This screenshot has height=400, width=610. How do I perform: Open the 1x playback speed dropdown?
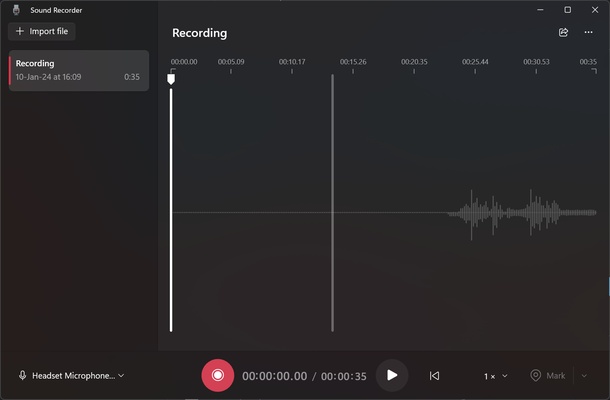(496, 376)
